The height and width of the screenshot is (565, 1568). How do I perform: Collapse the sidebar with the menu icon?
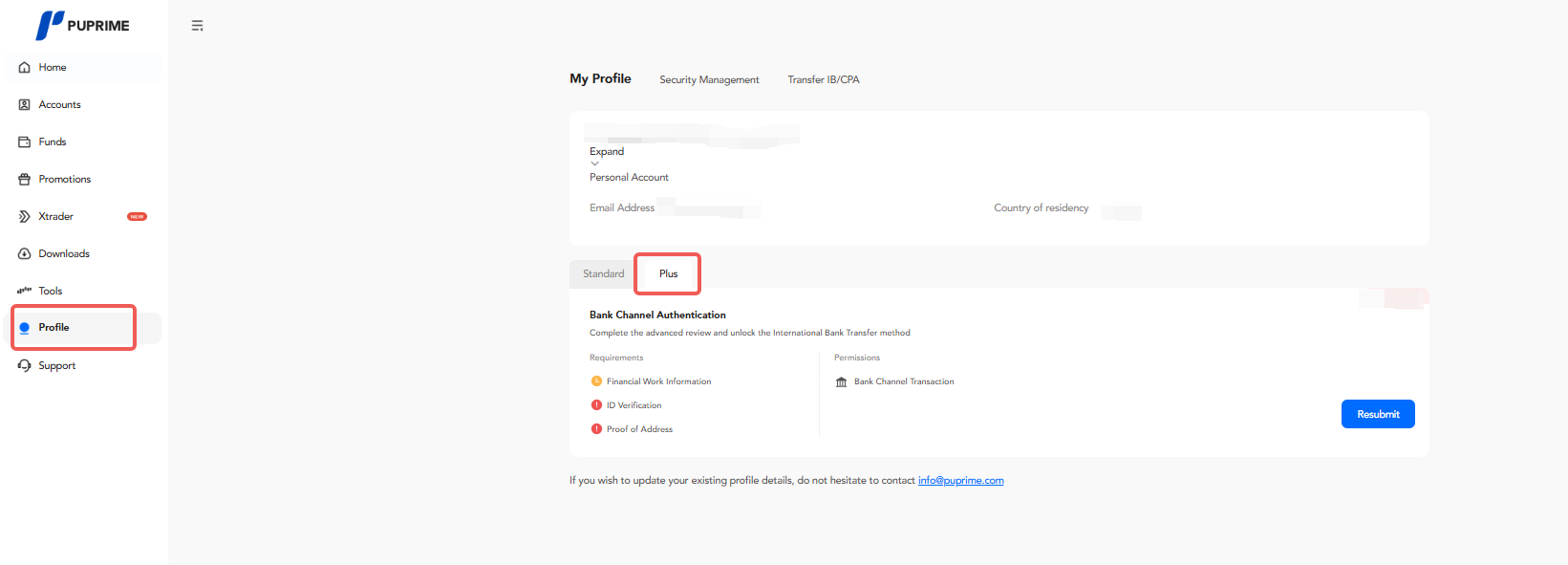pos(197,26)
